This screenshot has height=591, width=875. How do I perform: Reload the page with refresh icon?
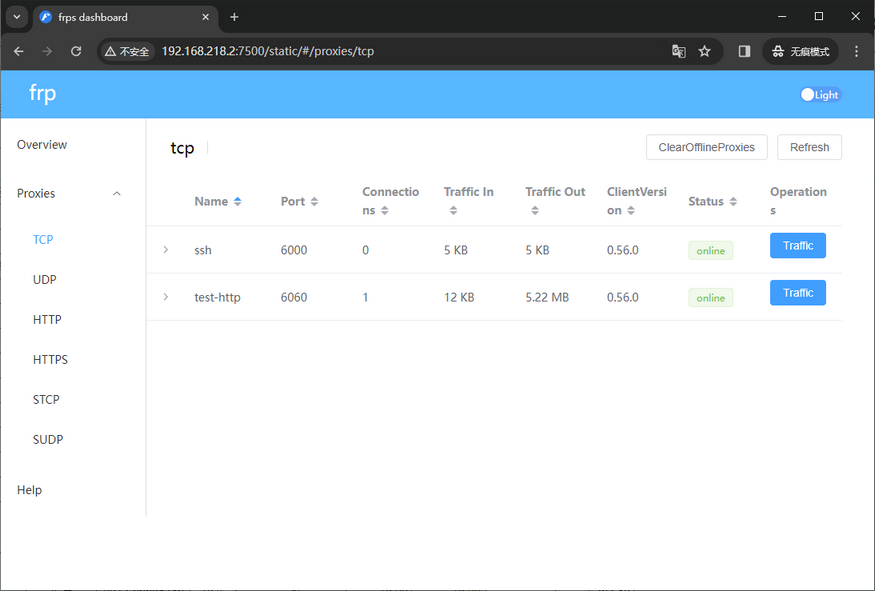point(76,51)
